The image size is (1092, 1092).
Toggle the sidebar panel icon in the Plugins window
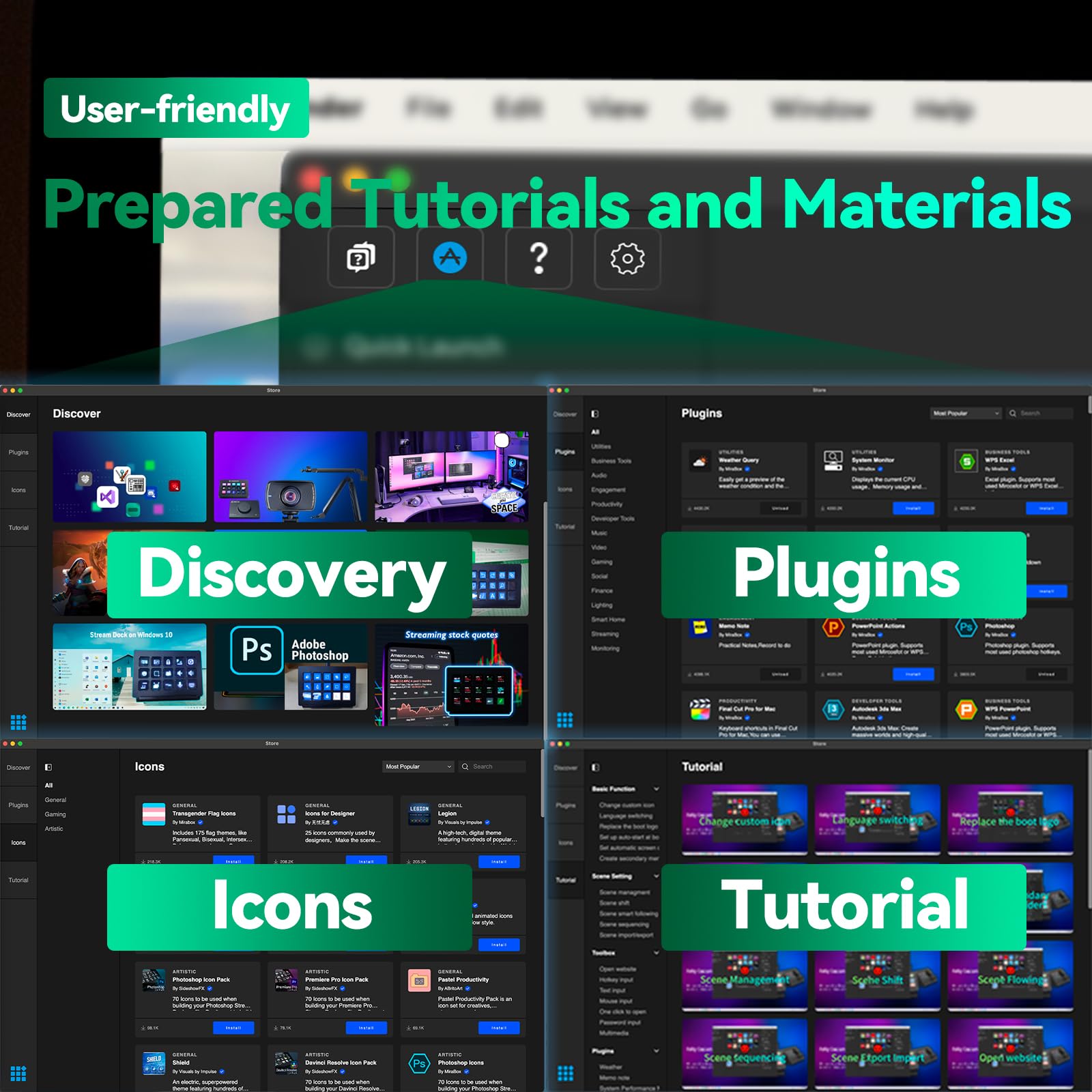(x=595, y=414)
